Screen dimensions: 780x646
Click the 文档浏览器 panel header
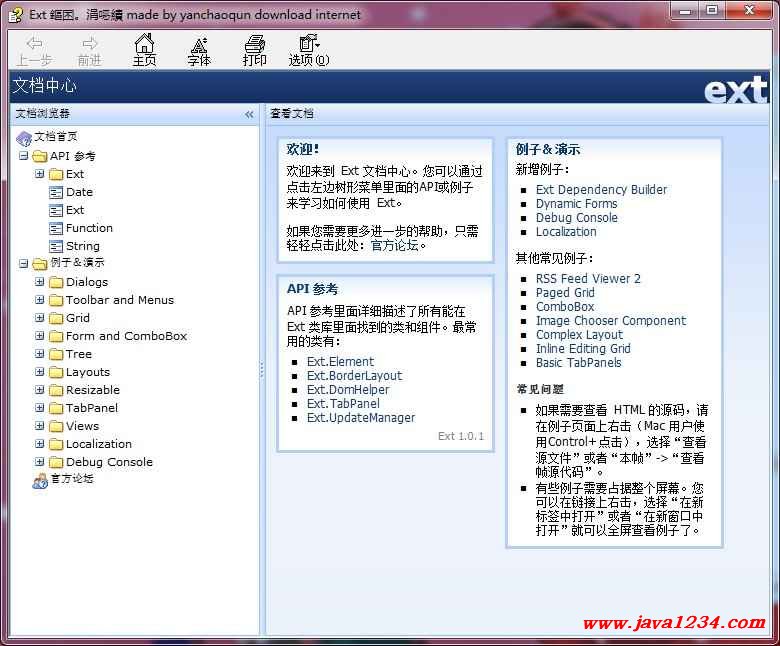pos(134,114)
